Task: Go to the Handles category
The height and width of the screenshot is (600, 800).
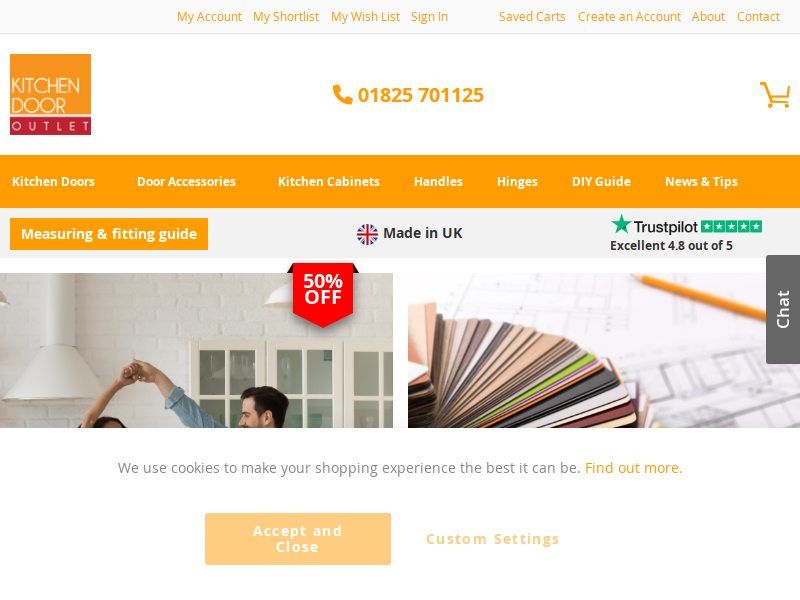Action: (x=438, y=182)
